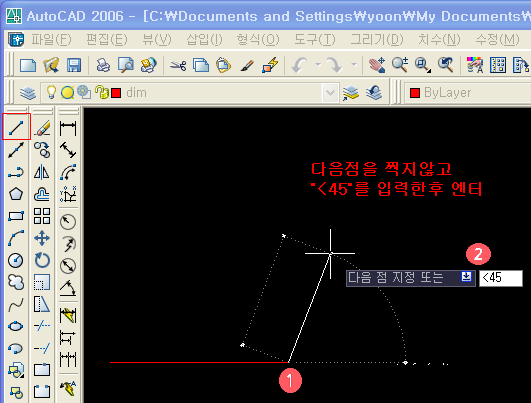Viewport: 531px width, 403px height.
Task: Select the Copy Object tool
Action: 42,150
